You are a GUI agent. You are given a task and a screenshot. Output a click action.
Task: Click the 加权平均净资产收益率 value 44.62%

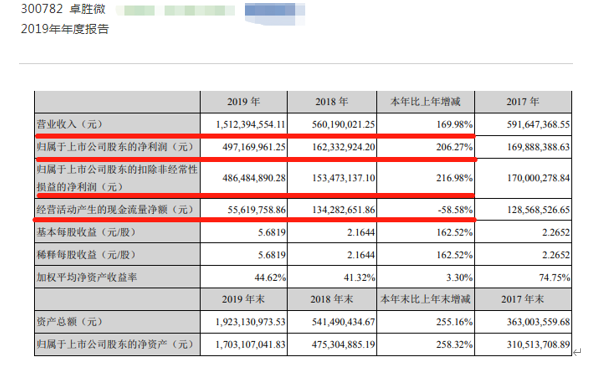click(x=270, y=278)
